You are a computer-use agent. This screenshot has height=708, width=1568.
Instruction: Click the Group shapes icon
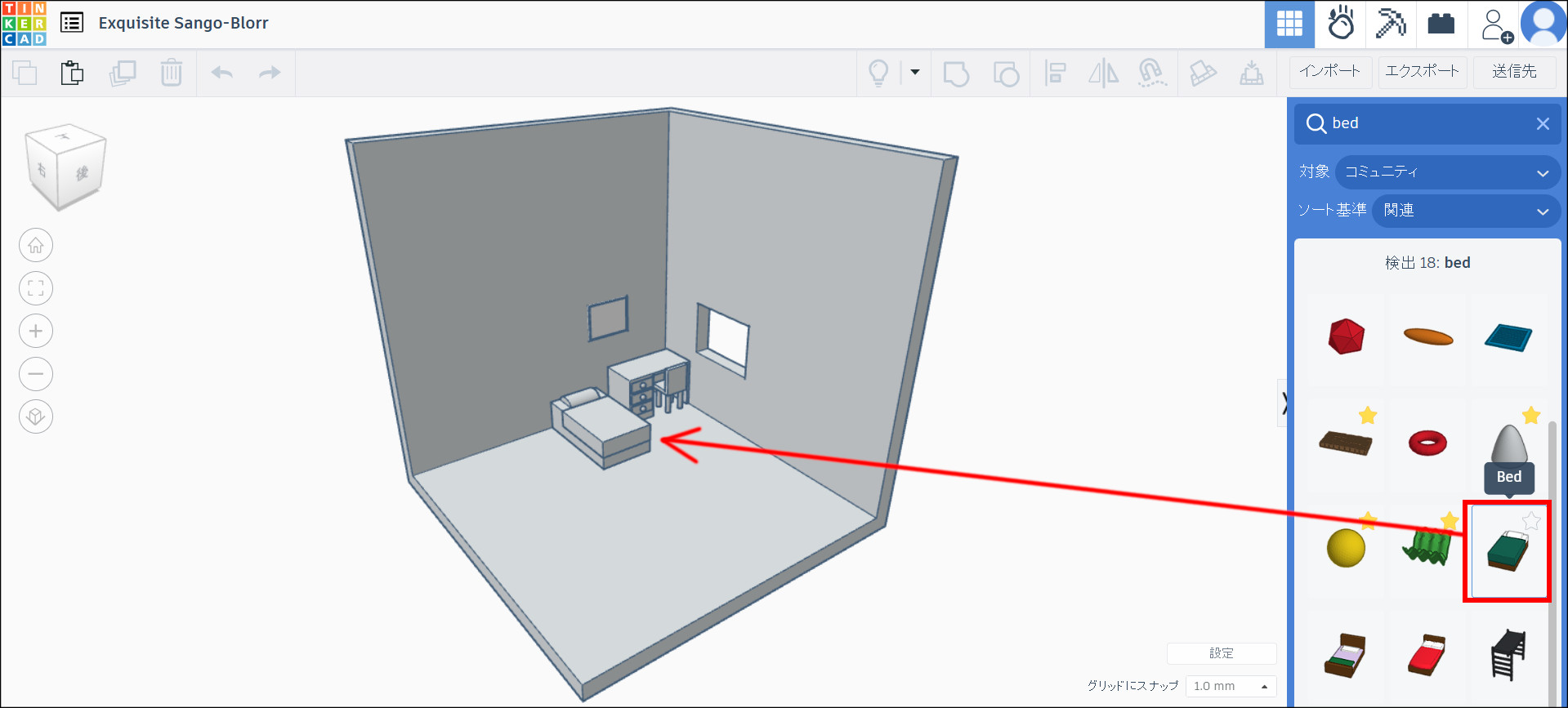[x=956, y=73]
